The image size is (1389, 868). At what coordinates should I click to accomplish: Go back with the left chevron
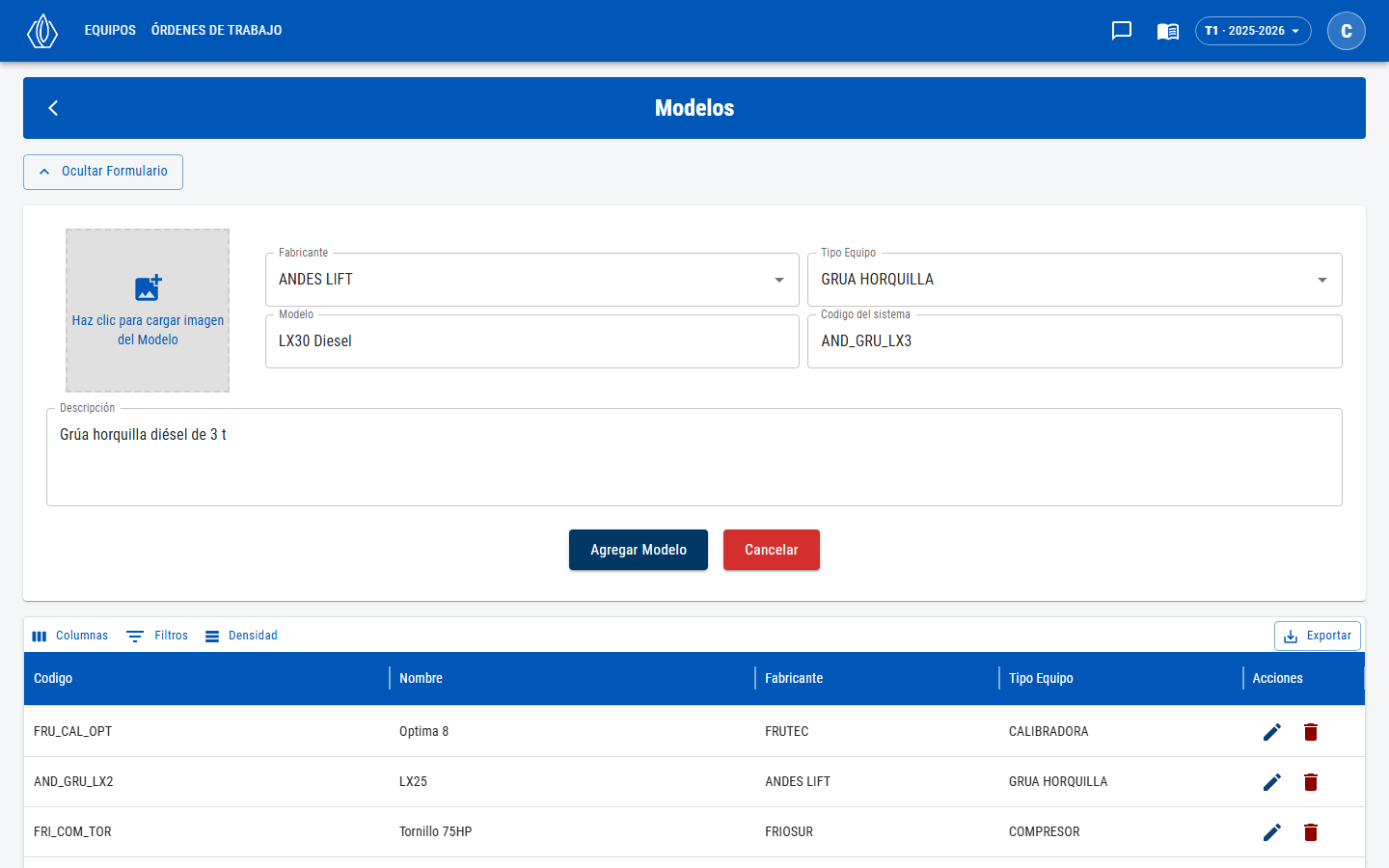click(x=54, y=108)
